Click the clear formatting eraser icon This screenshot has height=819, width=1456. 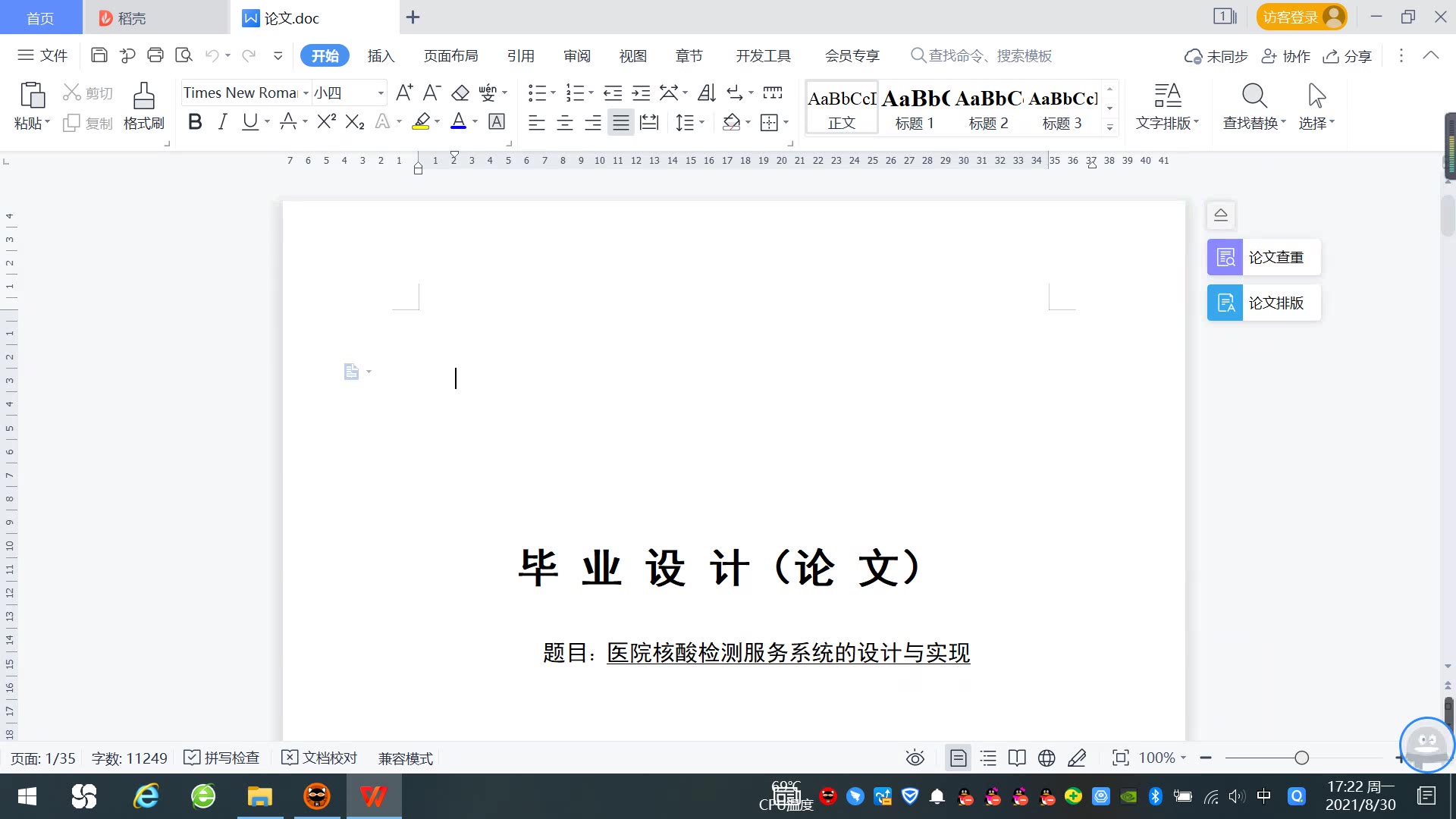click(460, 93)
